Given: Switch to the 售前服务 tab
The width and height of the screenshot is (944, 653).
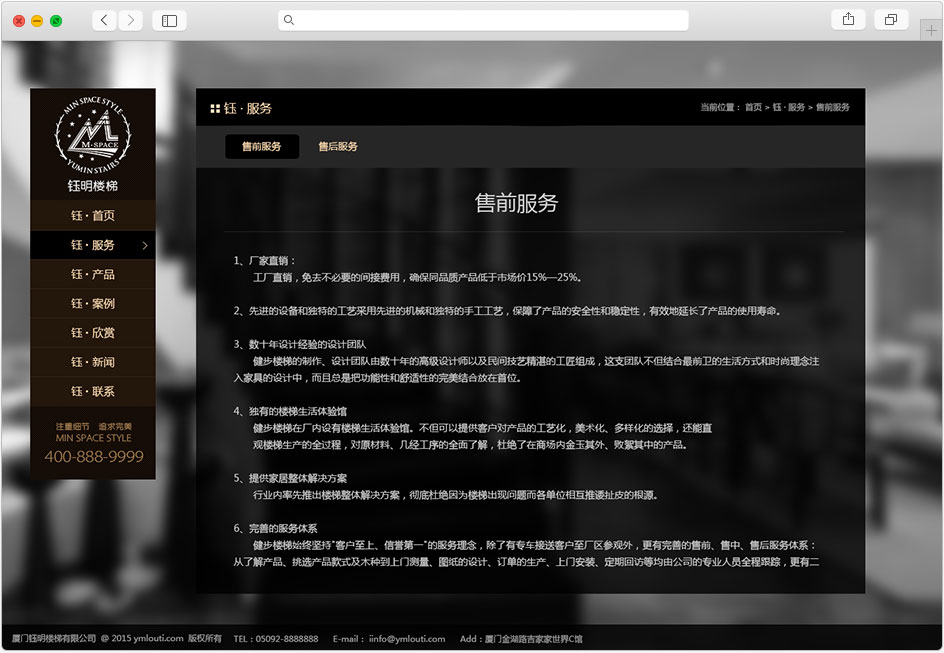Looking at the screenshot, I should click(261, 146).
